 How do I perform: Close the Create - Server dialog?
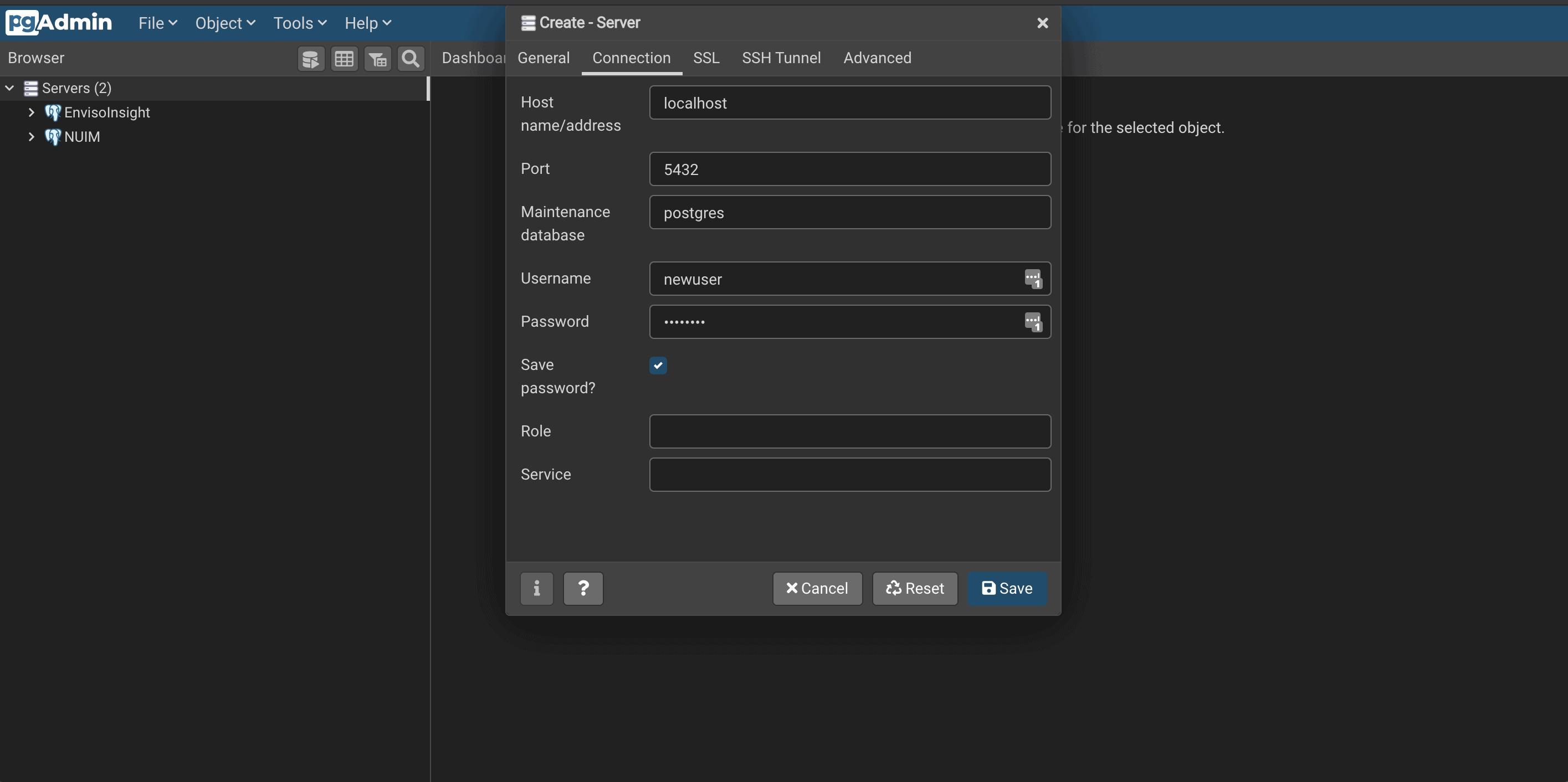click(x=1042, y=23)
